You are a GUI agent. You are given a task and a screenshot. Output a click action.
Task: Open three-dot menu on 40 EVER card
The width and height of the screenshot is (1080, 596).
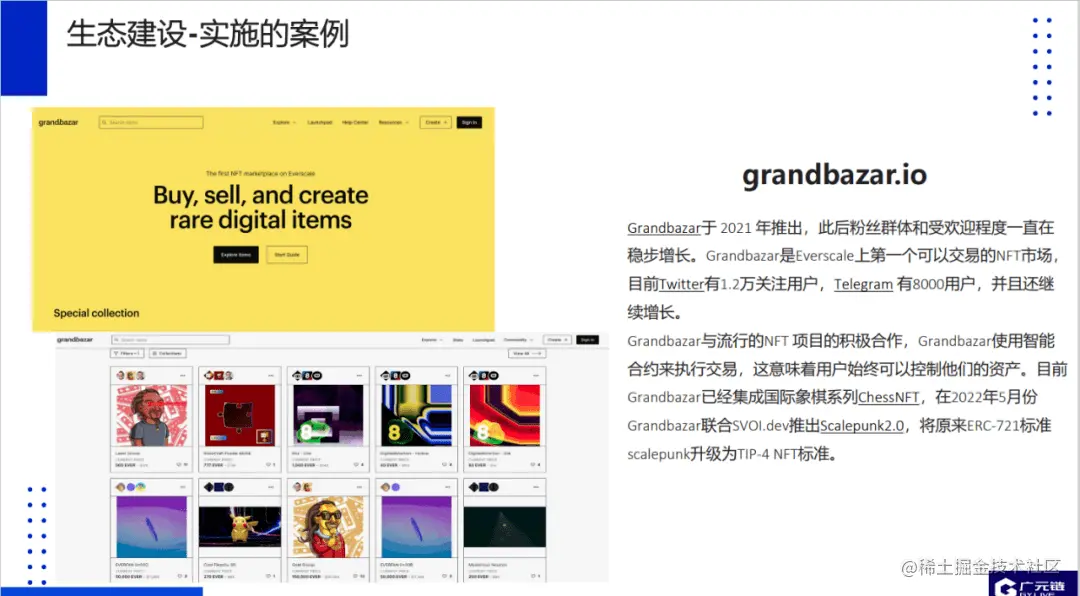[x=448, y=376]
